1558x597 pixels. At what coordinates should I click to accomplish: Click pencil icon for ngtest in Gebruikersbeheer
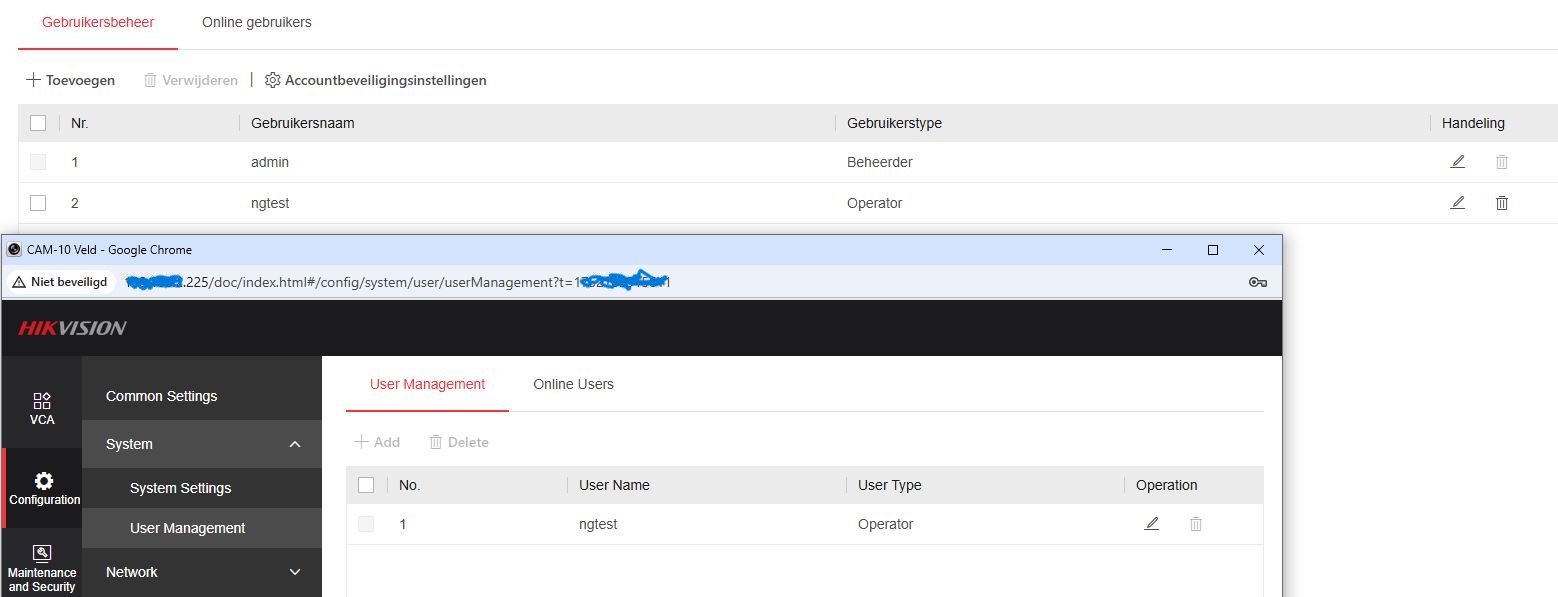pos(1457,203)
